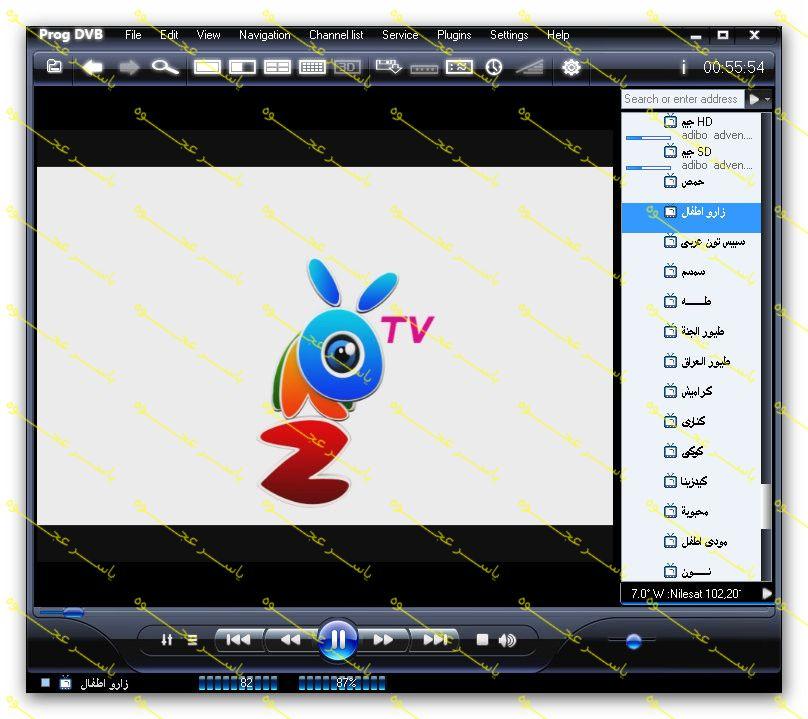The height and width of the screenshot is (719, 808).
Task: Open search with the magnifier icon
Action: click(165, 67)
